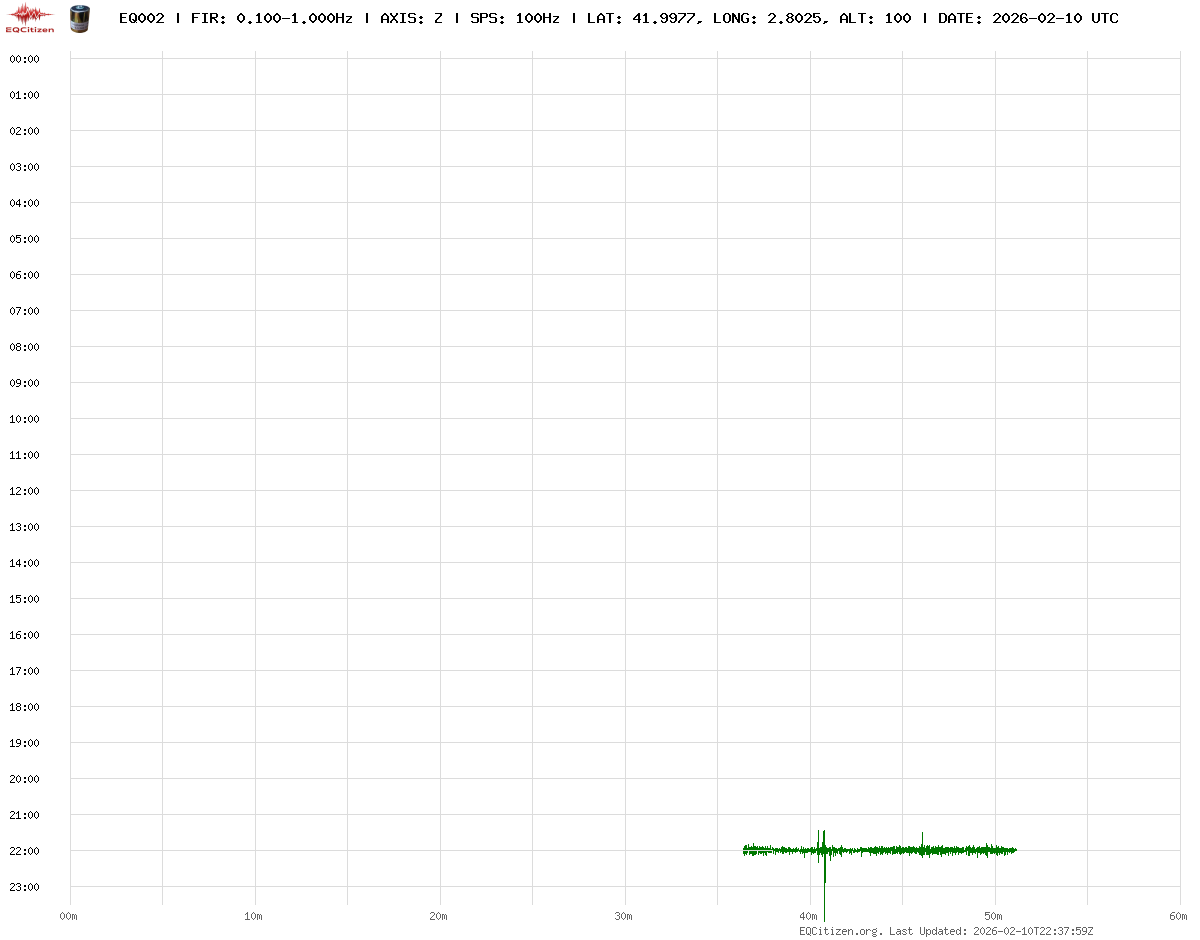Select the FIR 0.100-1.000Hz filter label
The width and height of the screenshot is (1200, 940).
271,19
